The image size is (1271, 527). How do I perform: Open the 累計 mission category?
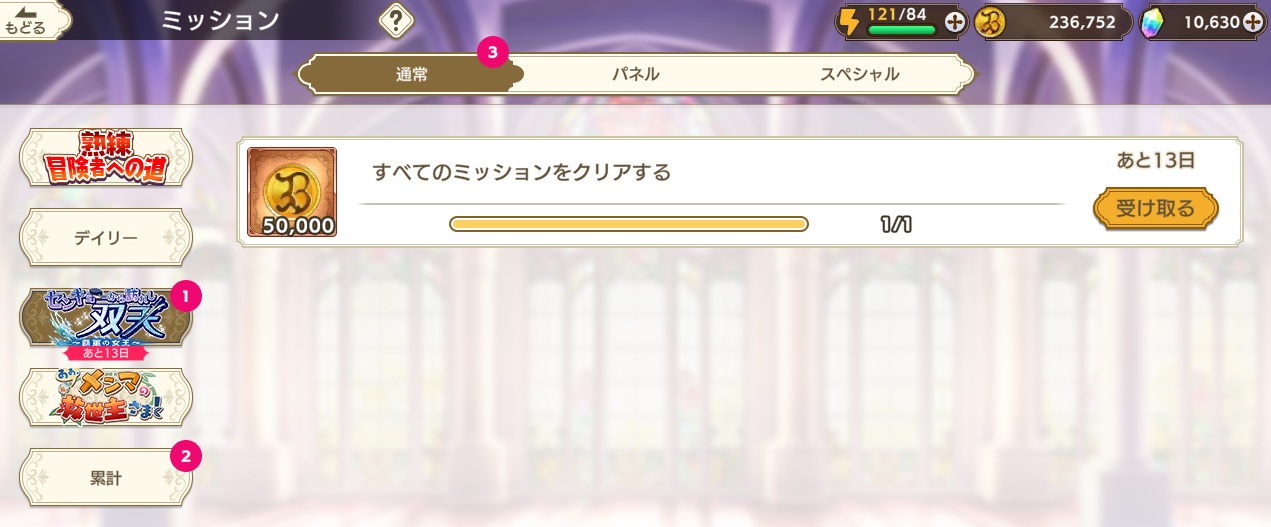pos(106,478)
